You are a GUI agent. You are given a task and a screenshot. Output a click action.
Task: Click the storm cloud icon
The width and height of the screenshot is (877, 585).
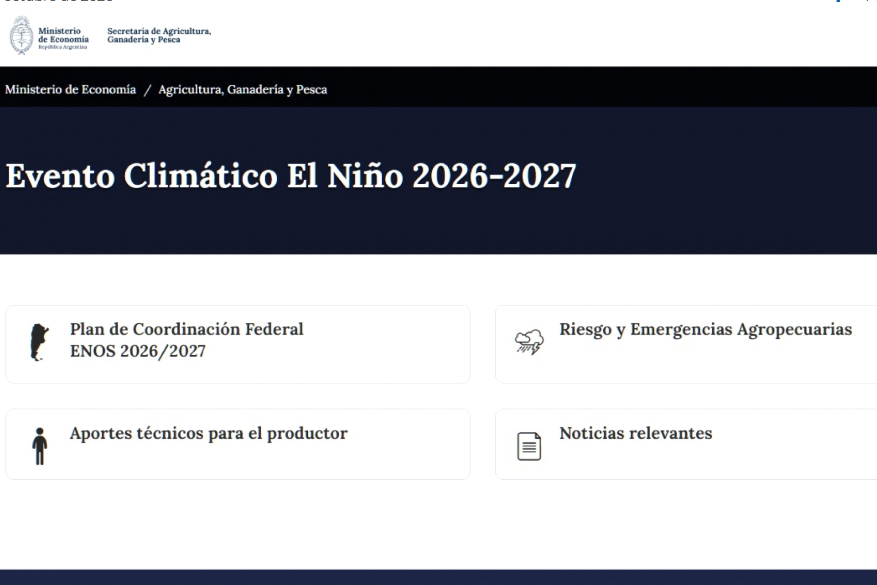[529, 342]
